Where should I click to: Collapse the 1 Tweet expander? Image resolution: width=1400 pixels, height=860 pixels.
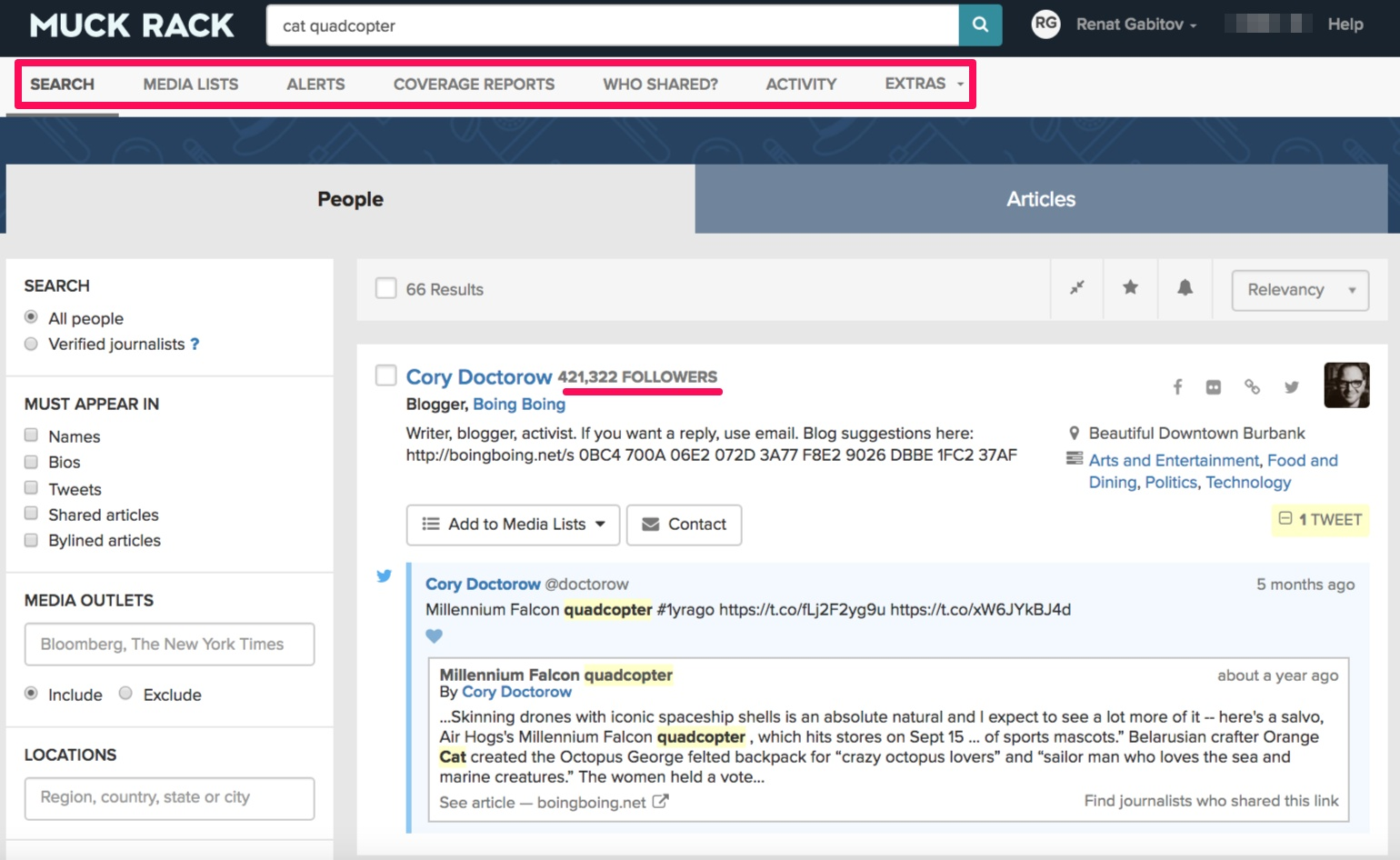(1320, 519)
